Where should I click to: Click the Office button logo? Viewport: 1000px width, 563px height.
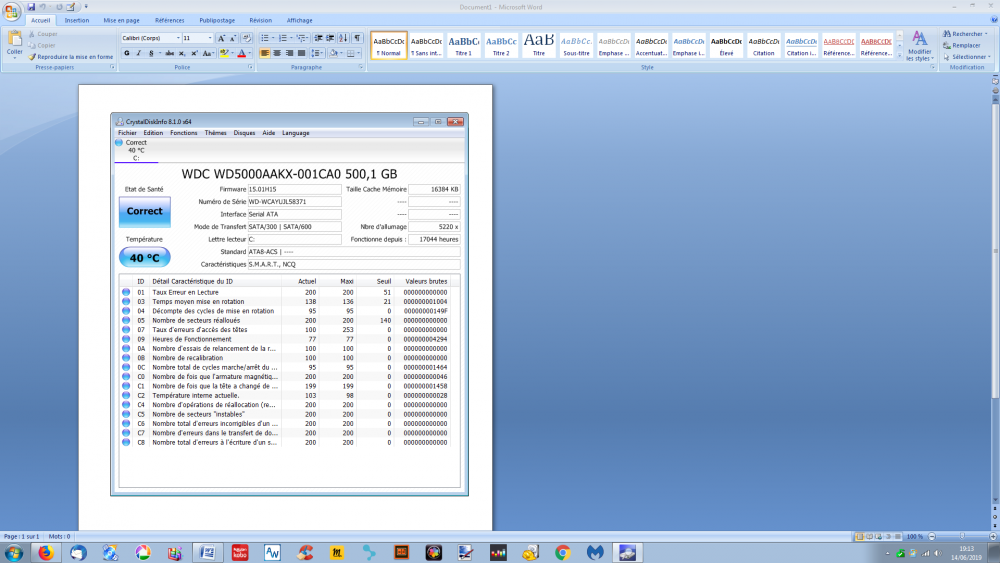(x=12, y=10)
